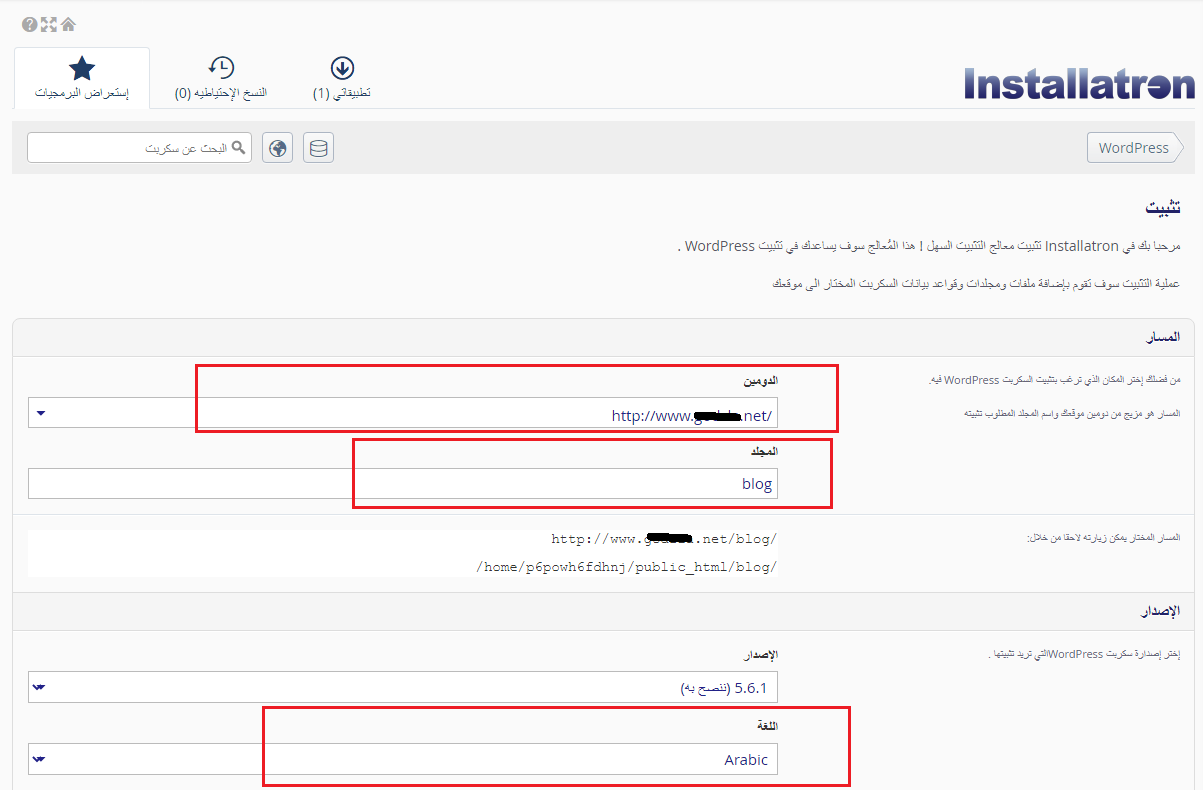
Task: Click the fullscreen expand arrows icon
Action: 49,24
